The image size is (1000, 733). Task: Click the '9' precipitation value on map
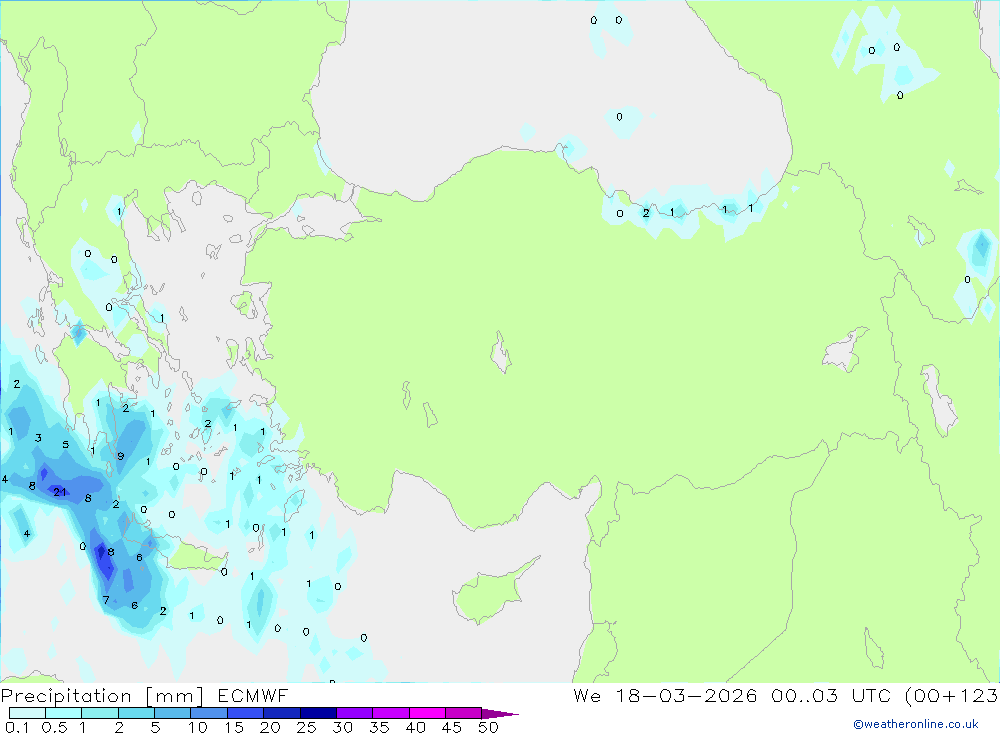pyautogui.click(x=121, y=456)
